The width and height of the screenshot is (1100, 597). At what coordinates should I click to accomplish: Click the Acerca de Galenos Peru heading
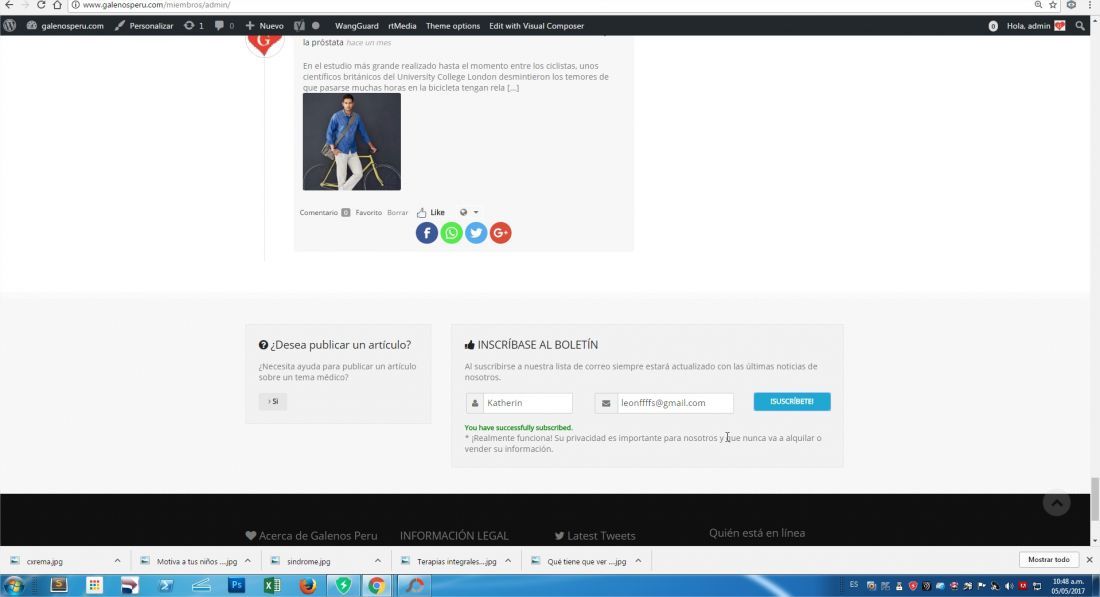[311, 535]
